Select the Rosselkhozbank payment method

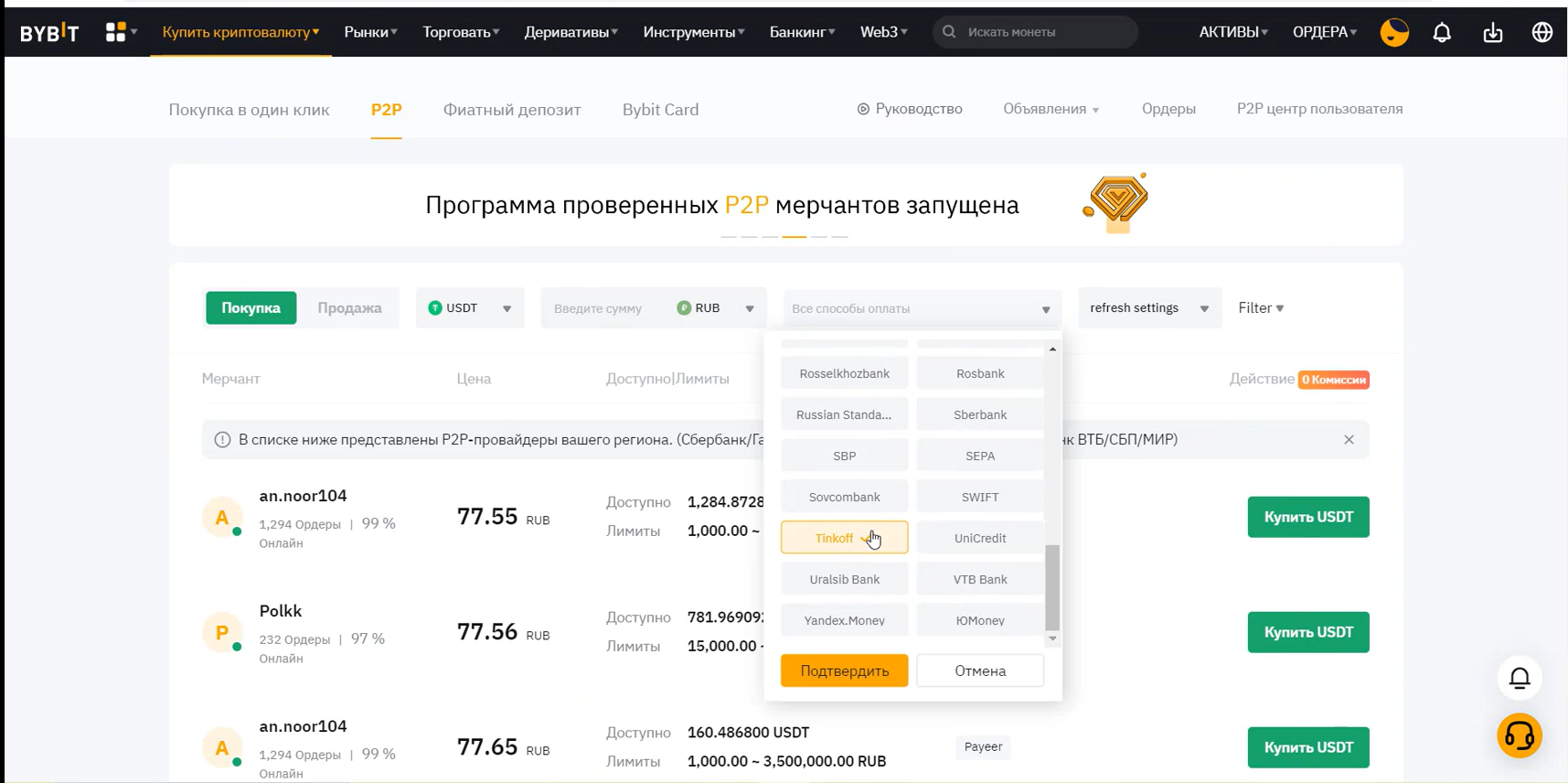tap(845, 373)
